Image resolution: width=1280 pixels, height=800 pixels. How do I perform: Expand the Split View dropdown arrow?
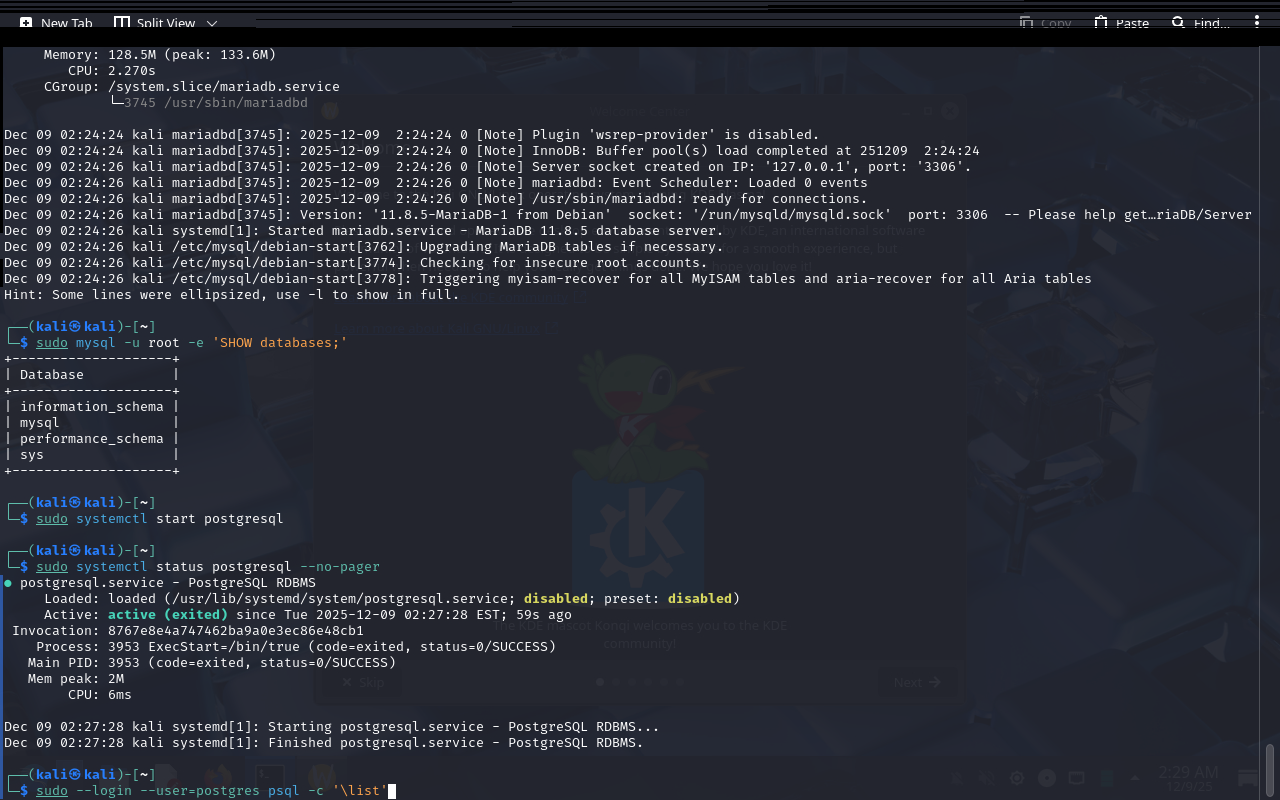coord(211,23)
